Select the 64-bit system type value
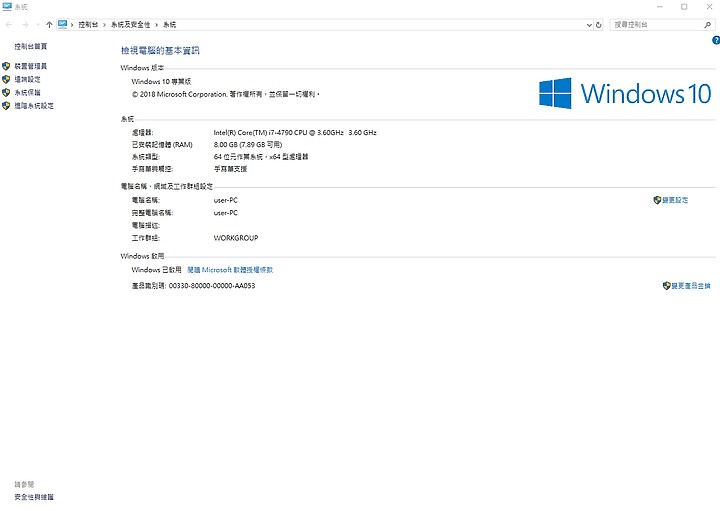The width and height of the screenshot is (720, 511). pyautogui.click(x=261, y=157)
